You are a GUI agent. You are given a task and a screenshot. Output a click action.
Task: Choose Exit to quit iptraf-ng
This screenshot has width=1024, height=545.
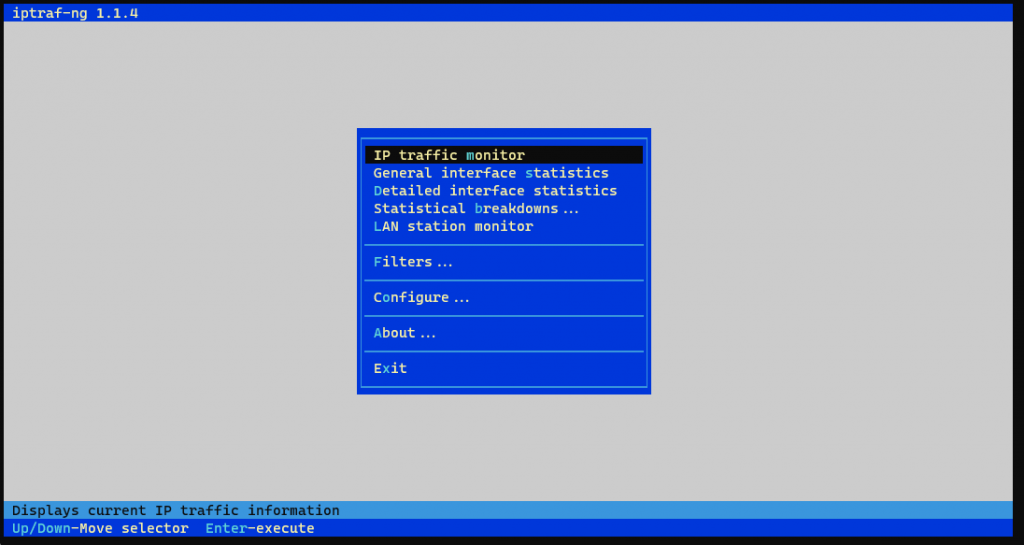(390, 369)
